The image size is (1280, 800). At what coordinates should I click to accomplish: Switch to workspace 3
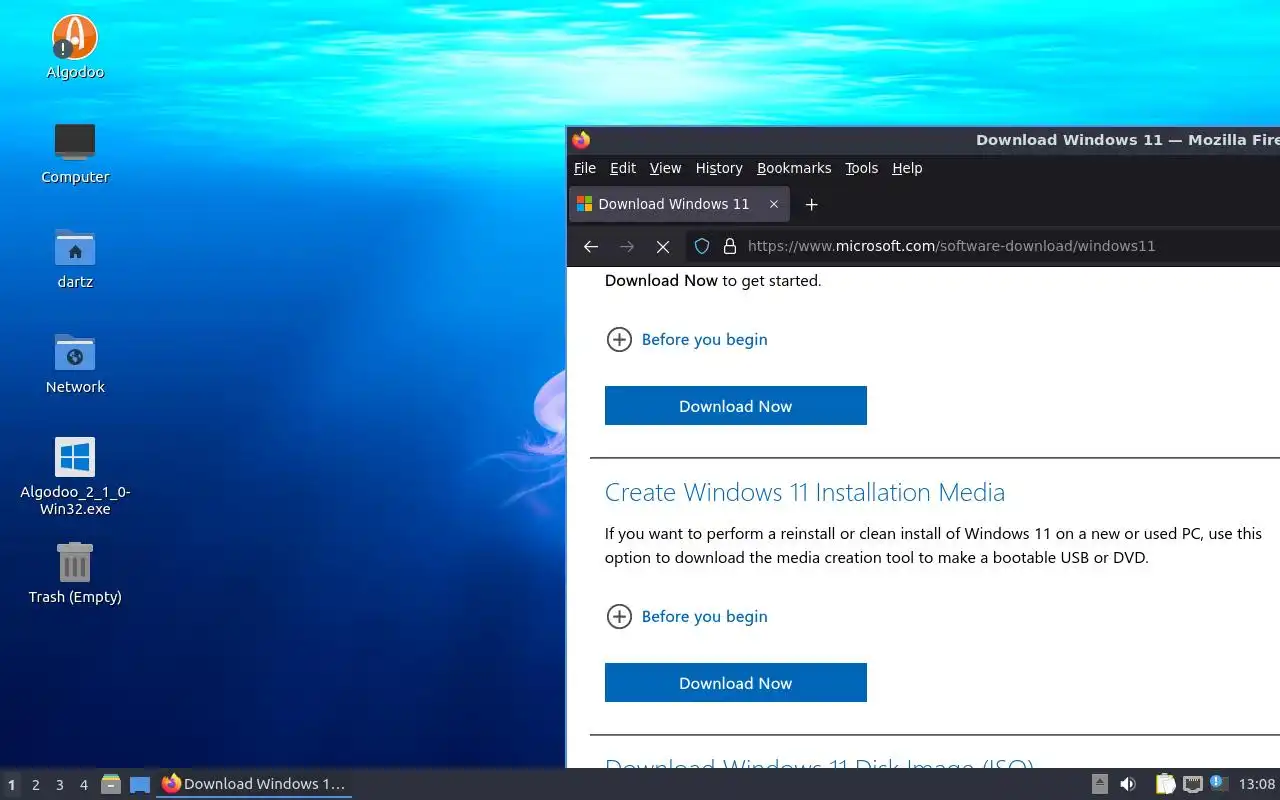click(x=60, y=785)
